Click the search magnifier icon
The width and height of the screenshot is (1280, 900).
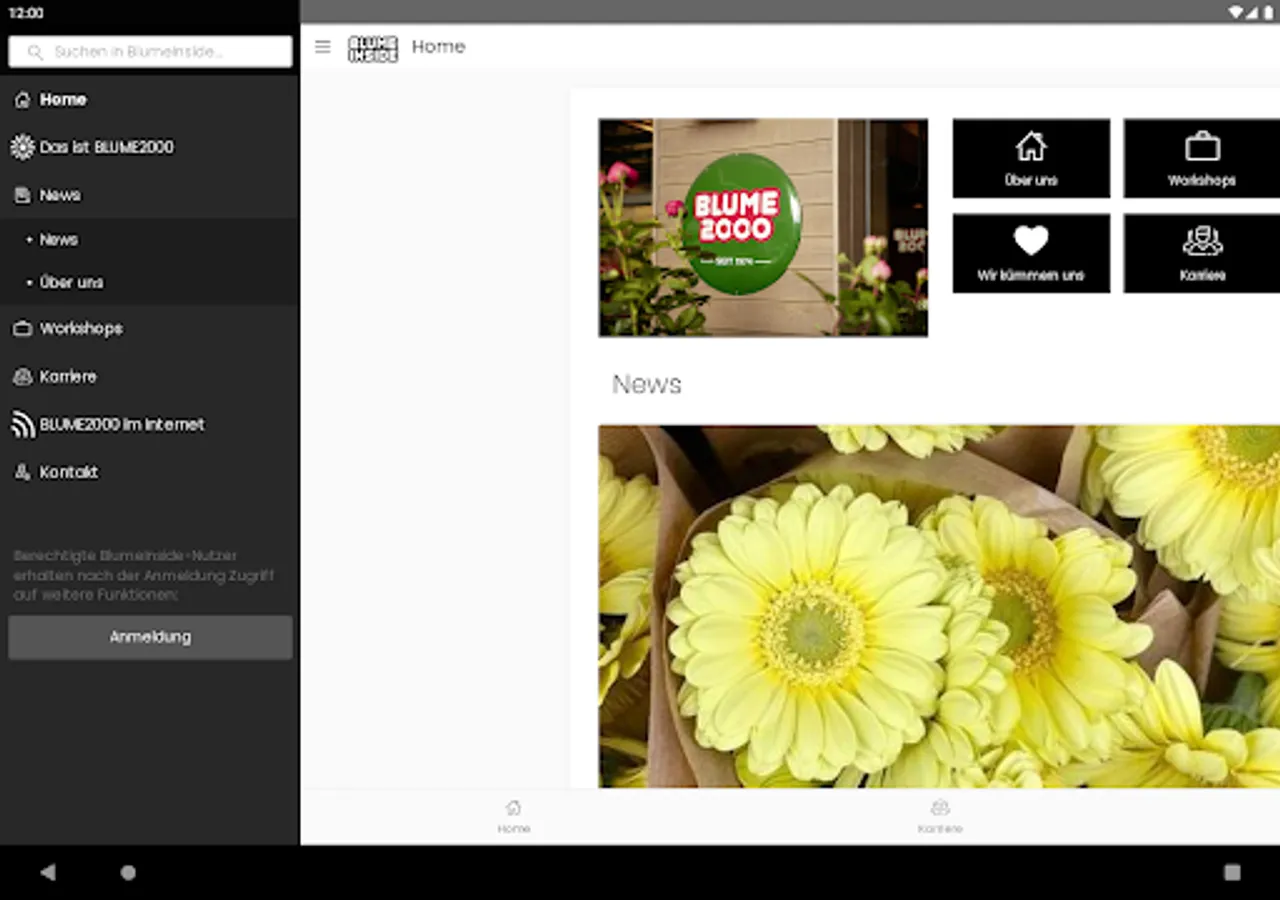pyautogui.click(x=35, y=52)
